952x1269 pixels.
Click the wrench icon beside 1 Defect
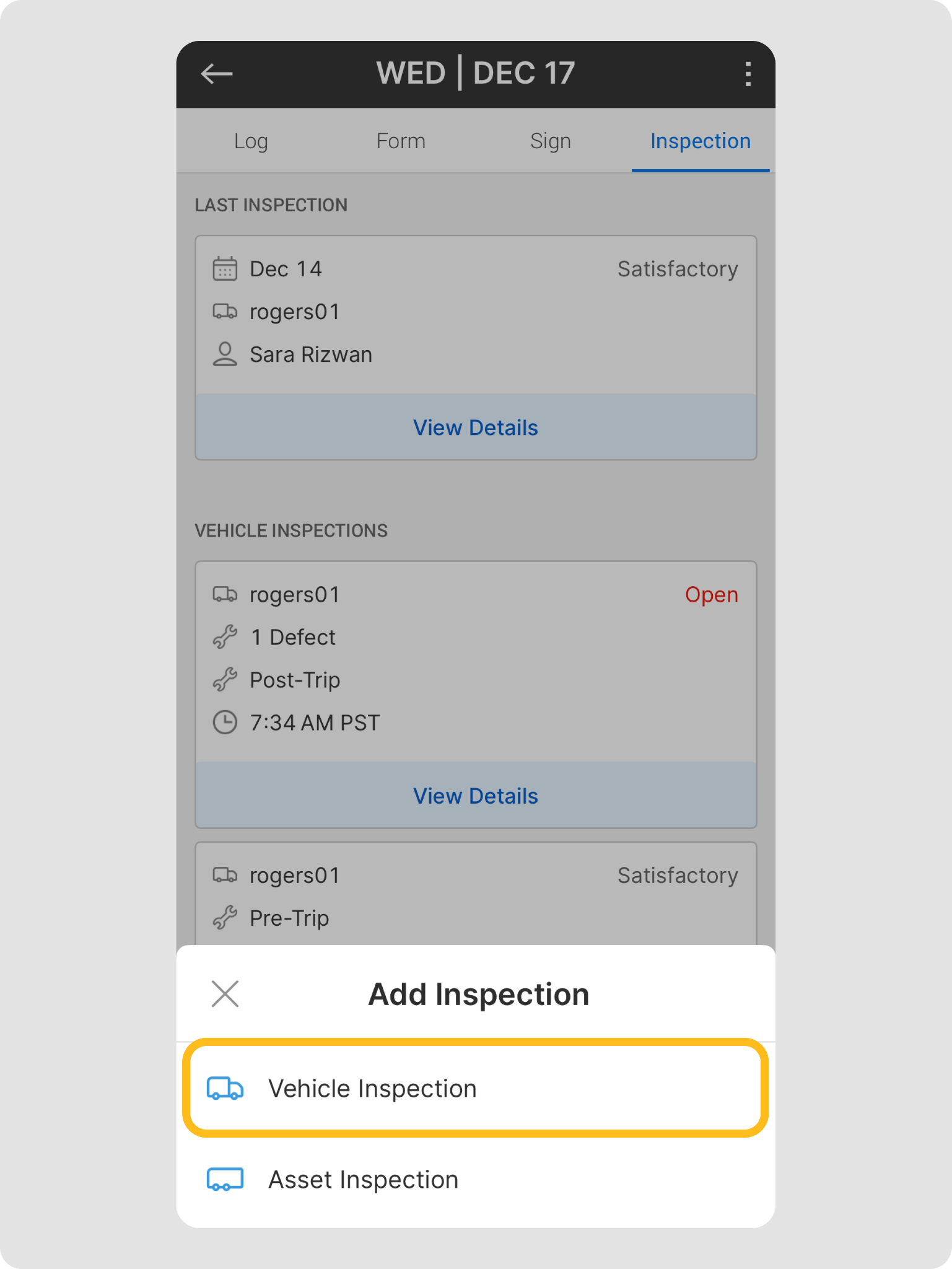(x=225, y=637)
